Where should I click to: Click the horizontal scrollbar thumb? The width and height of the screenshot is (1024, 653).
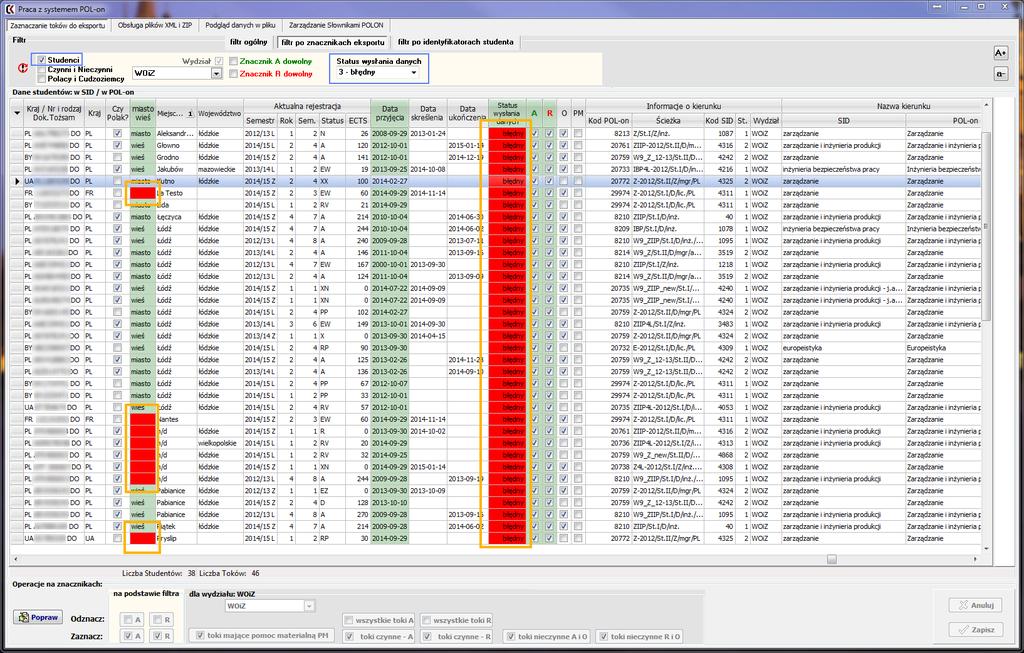pyautogui.click(x=831, y=559)
